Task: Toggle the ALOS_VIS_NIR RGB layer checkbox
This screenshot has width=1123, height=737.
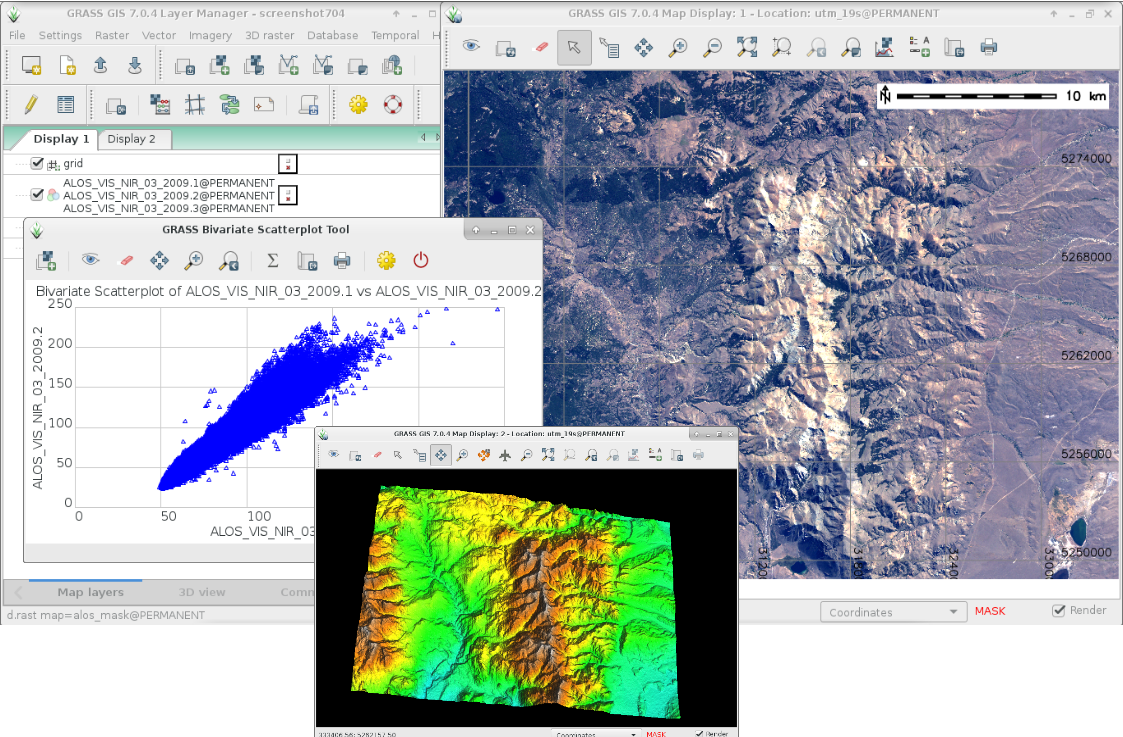Action: (37, 195)
